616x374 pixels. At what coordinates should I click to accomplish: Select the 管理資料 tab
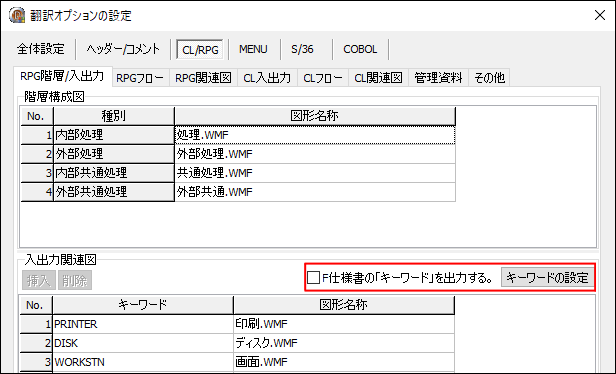tap(438, 78)
